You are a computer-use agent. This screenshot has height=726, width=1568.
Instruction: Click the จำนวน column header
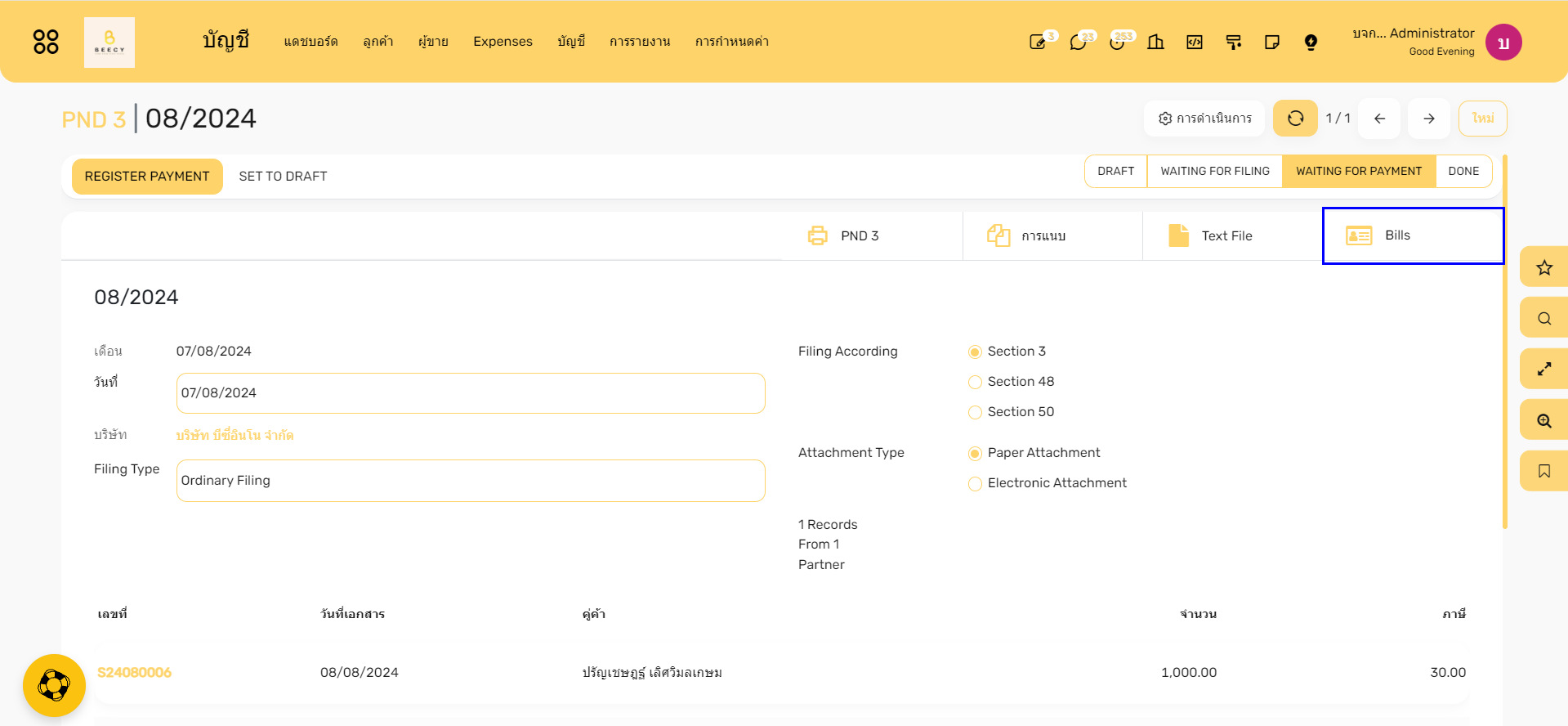(x=1198, y=614)
